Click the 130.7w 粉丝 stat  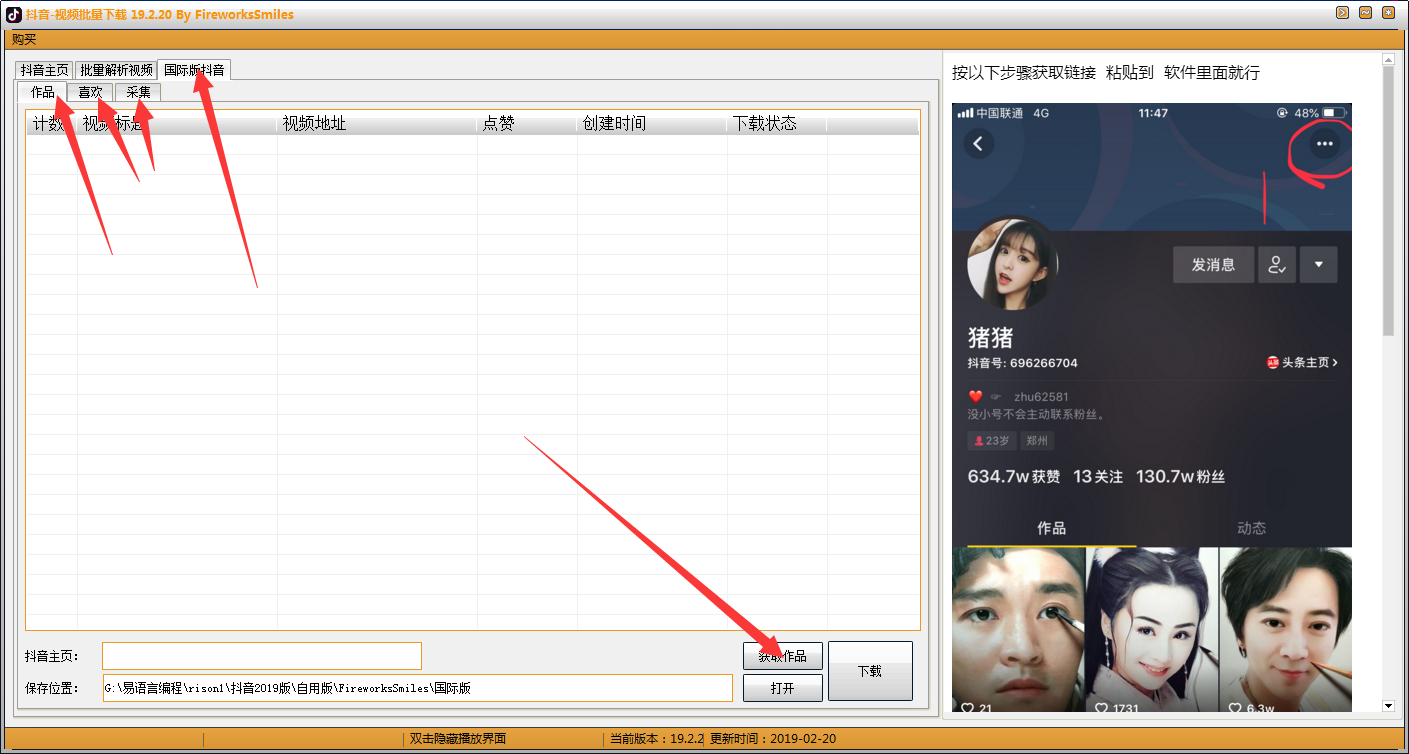point(1181,477)
